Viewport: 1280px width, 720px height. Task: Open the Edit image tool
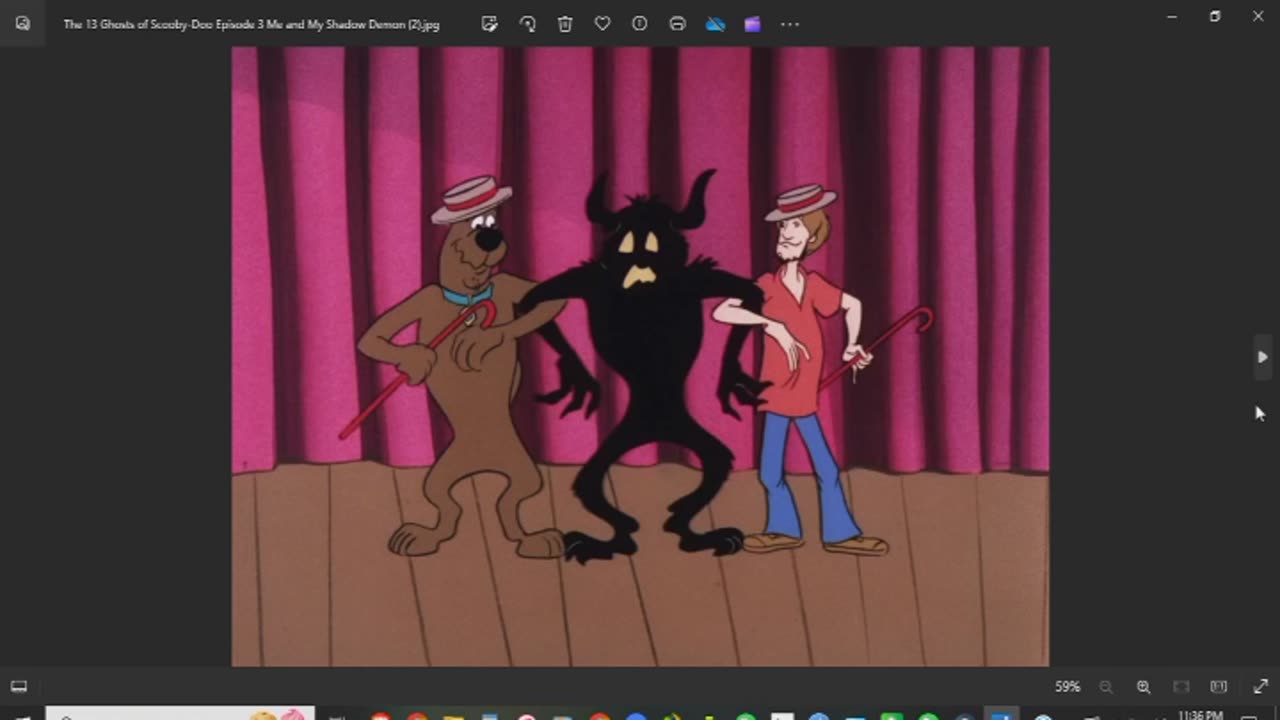(x=489, y=24)
